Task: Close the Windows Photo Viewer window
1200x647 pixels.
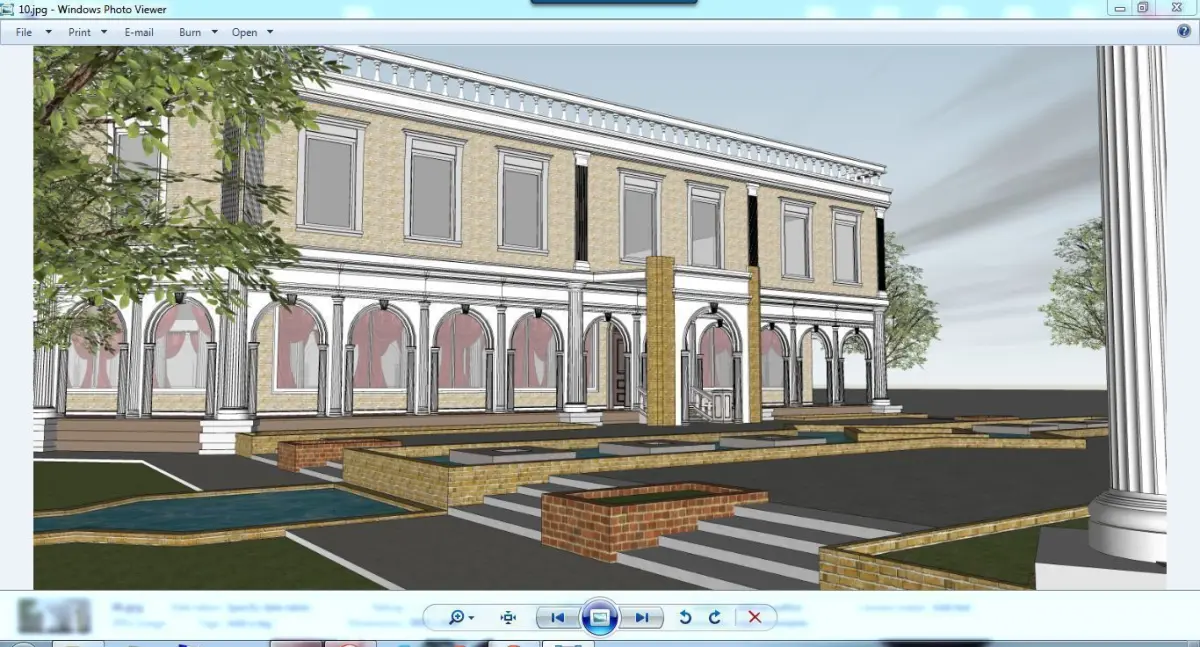Action: 1175,7
